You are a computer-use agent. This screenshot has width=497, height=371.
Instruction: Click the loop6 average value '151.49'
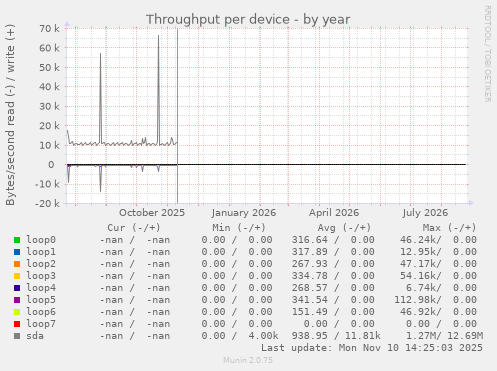pos(310,312)
